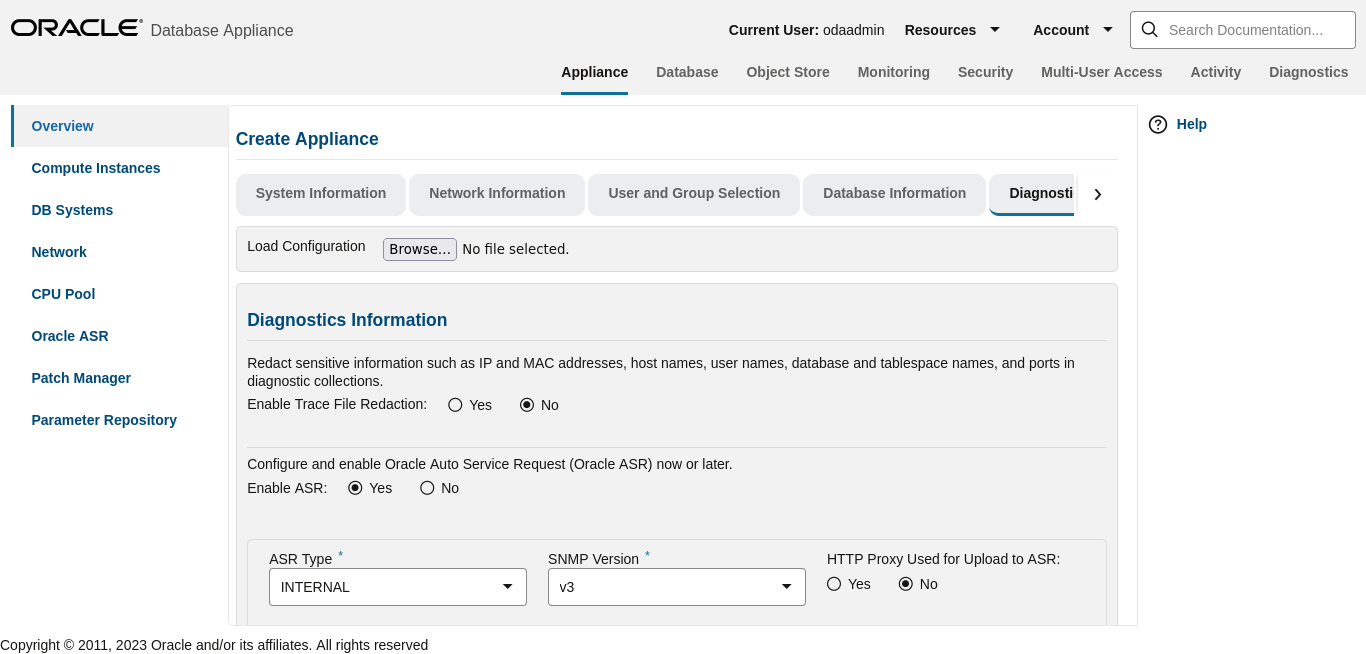Click the Help question mark icon

point(1158,125)
